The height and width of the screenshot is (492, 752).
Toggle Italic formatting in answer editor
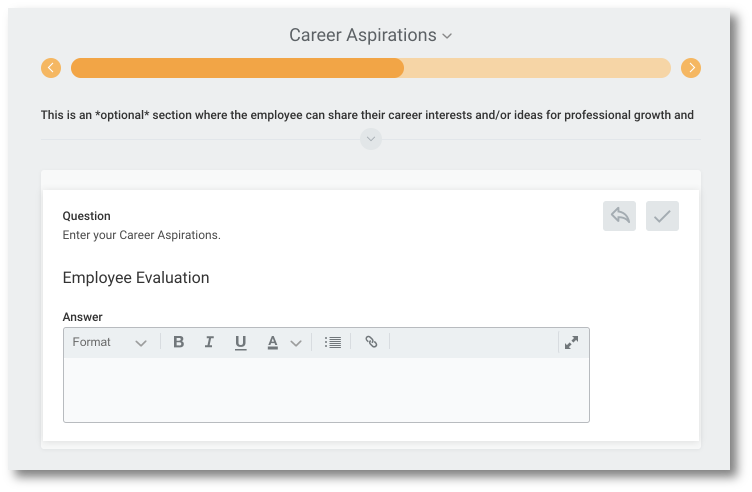point(209,342)
